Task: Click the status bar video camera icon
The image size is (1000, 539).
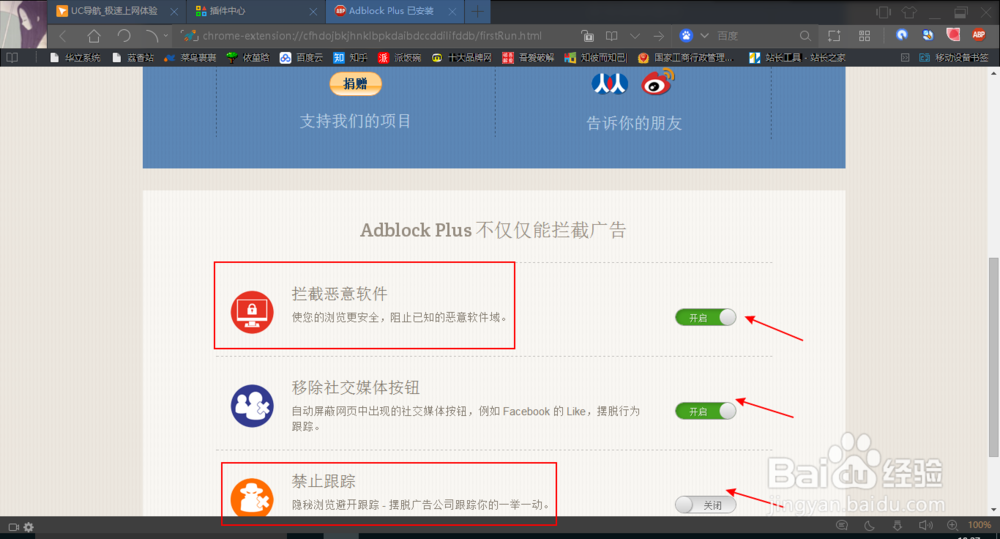Action: pos(13,527)
